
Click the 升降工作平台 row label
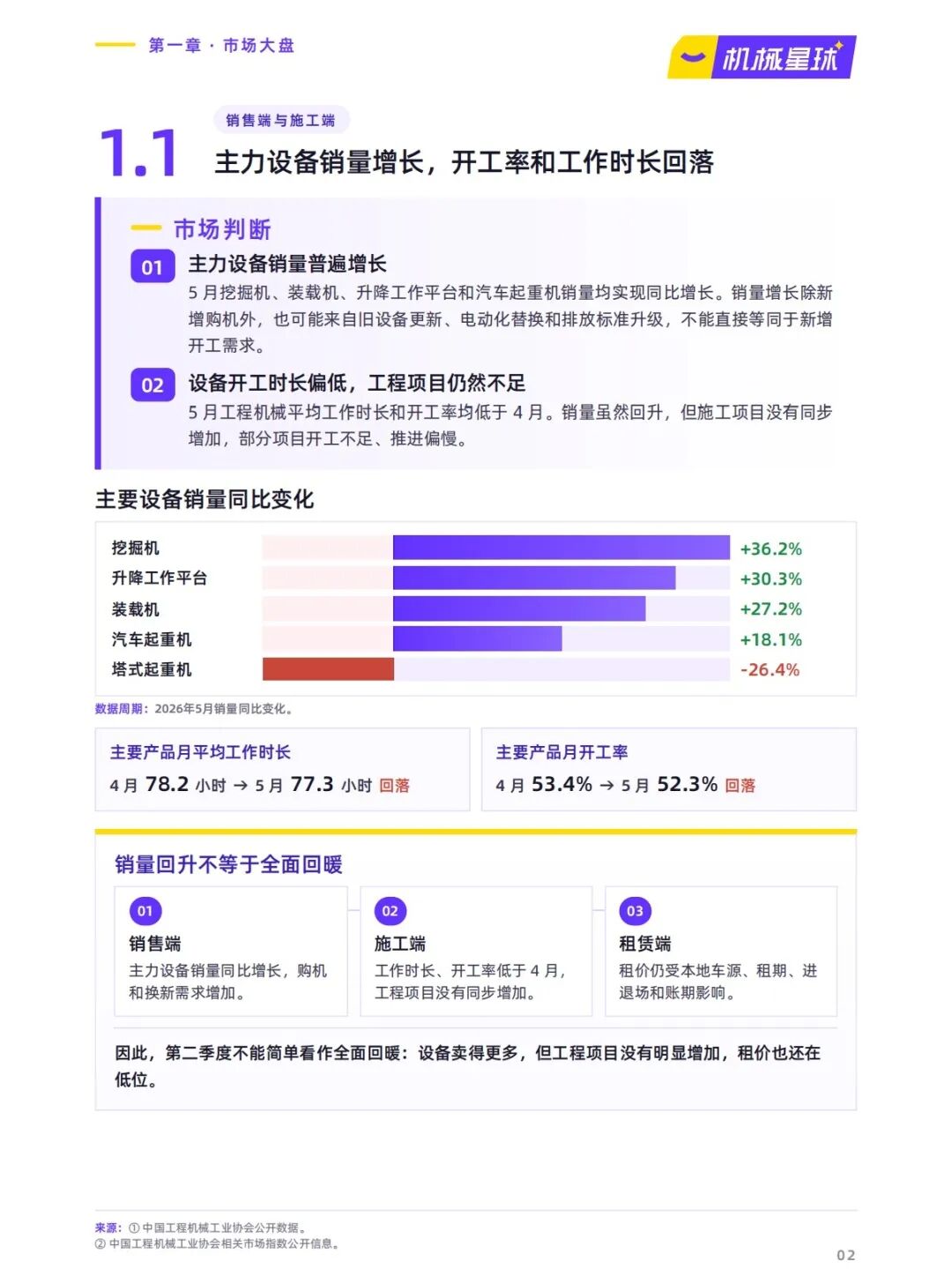159,578
